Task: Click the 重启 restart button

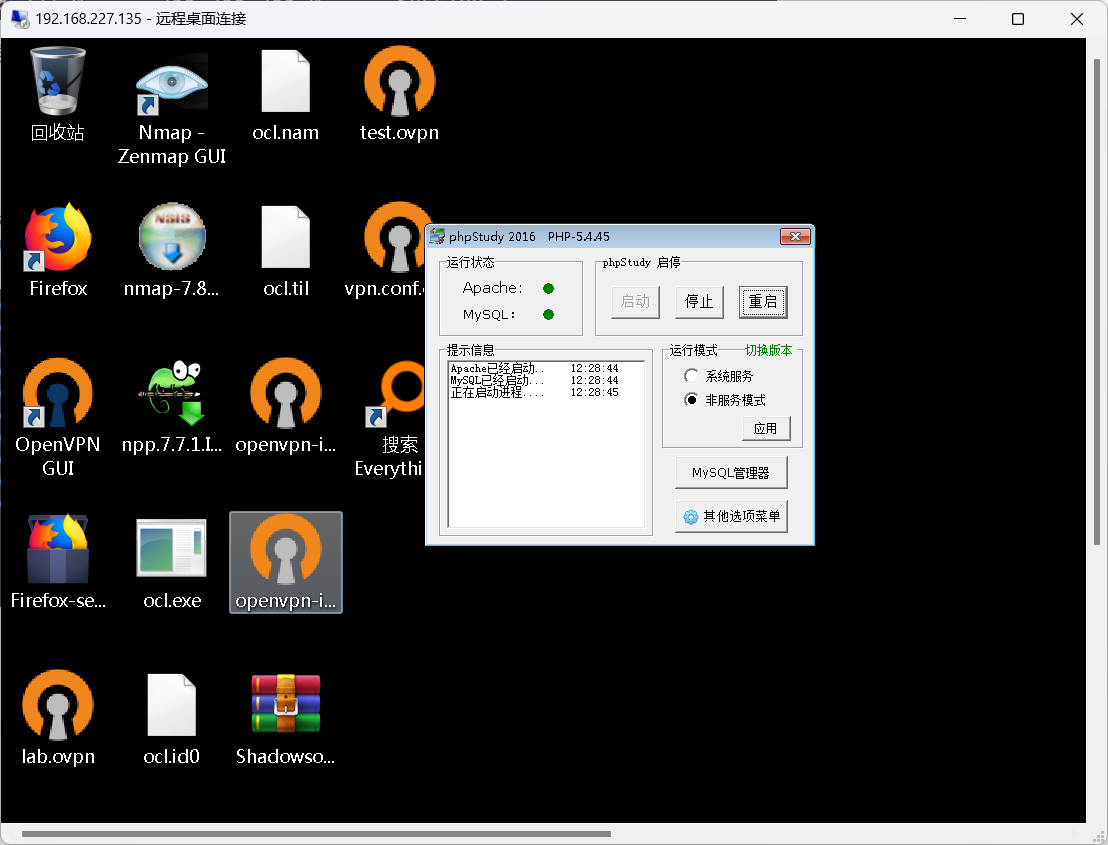Action: click(x=763, y=302)
